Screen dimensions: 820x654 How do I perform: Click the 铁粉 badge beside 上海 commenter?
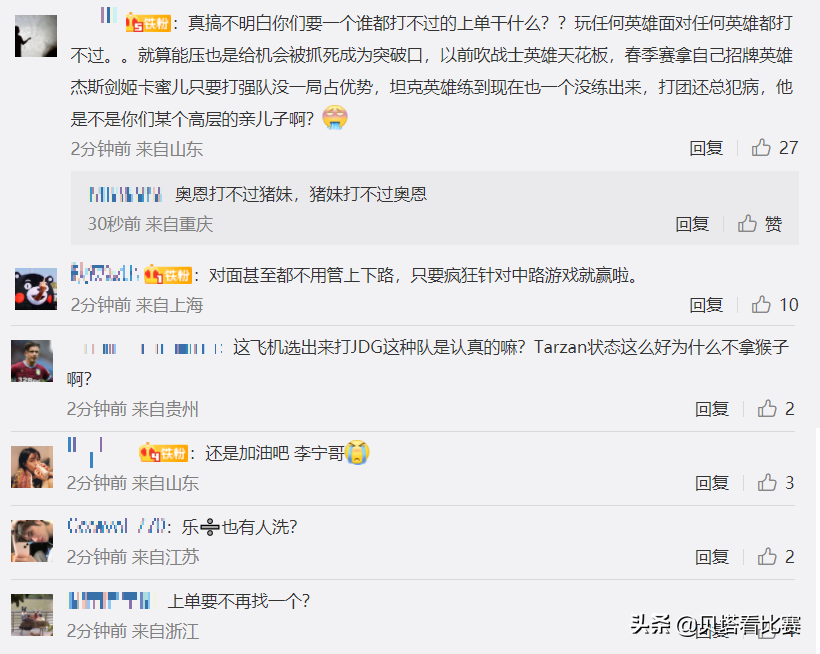click(x=168, y=274)
